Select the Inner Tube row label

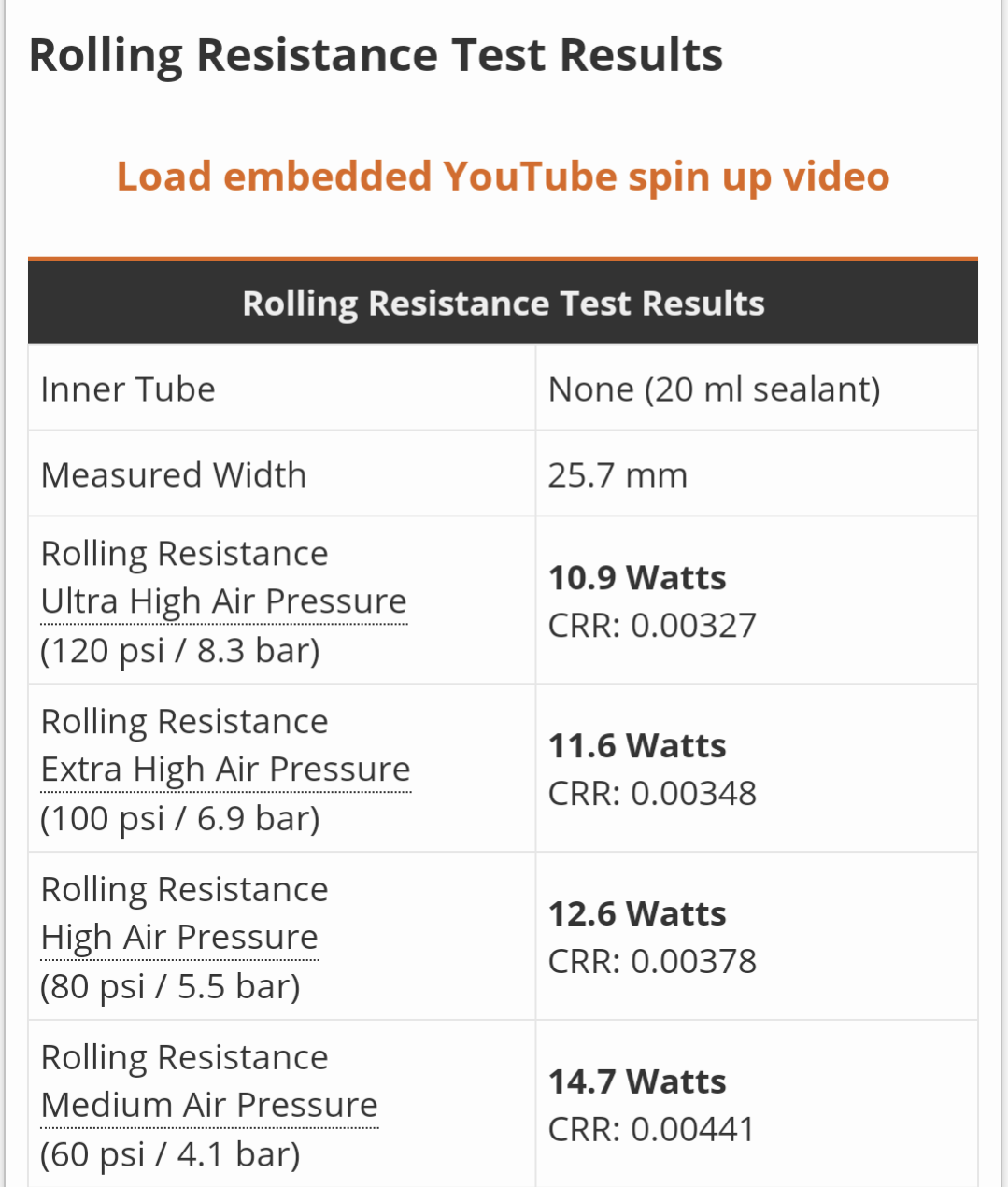128,389
